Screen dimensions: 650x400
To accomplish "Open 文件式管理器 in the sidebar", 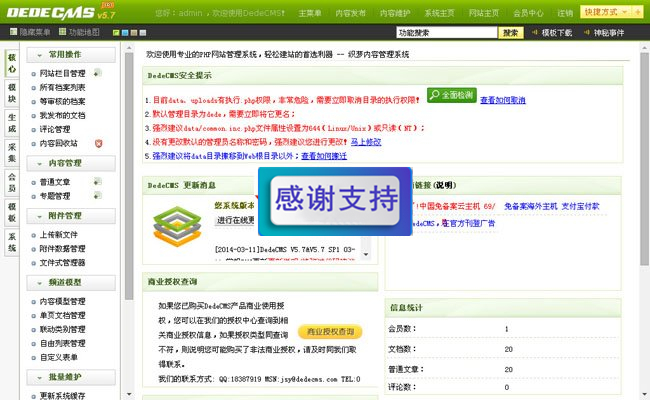I will (62, 262).
